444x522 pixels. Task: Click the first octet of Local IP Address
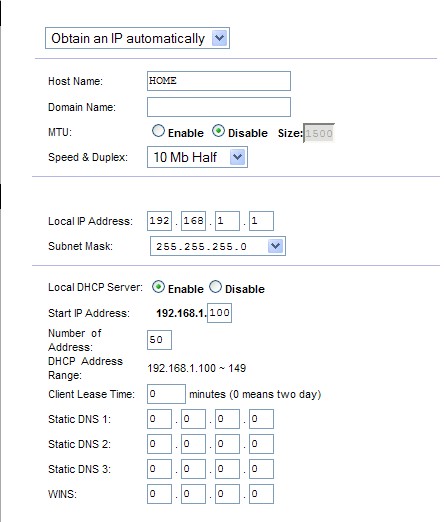tap(159, 221)
